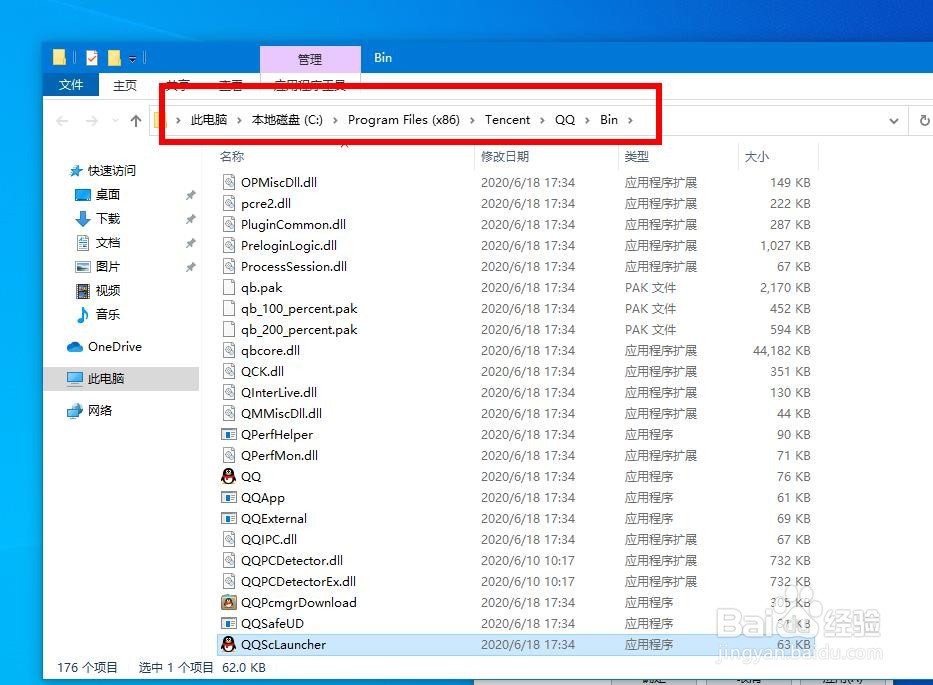
Task: Click new folder icon in title bar
Action: tap(114, 58)
